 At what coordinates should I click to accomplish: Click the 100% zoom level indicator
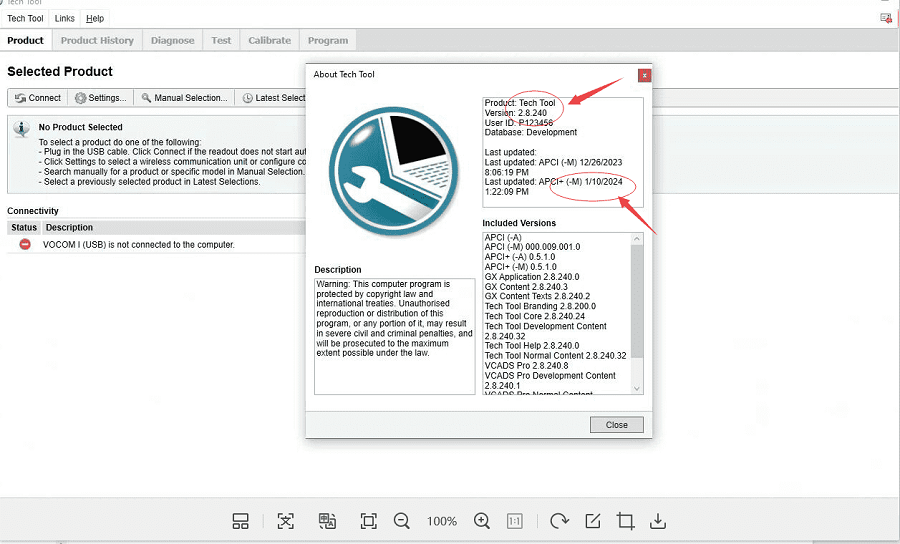pos(441,521)
